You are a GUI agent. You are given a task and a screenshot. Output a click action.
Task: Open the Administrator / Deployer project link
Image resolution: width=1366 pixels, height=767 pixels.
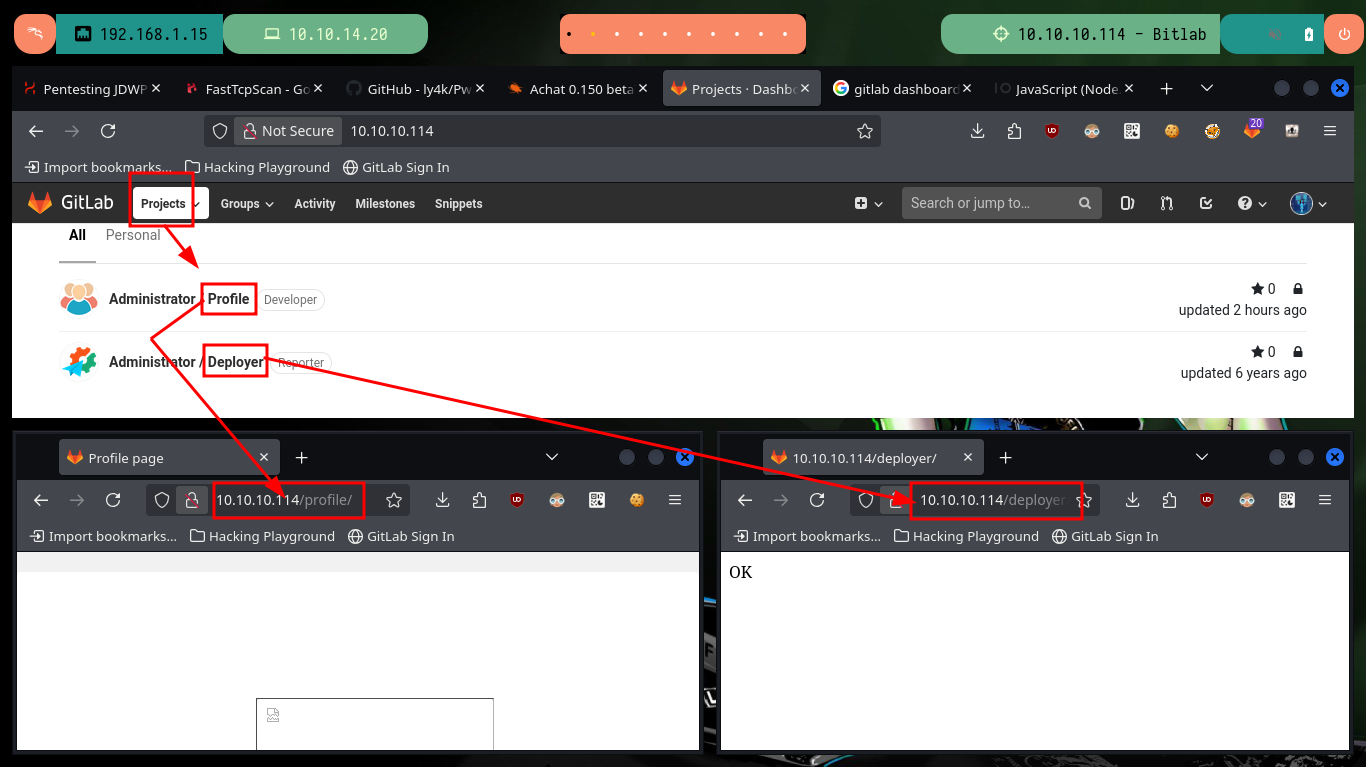pyautogui.click(x=187, y=362)
